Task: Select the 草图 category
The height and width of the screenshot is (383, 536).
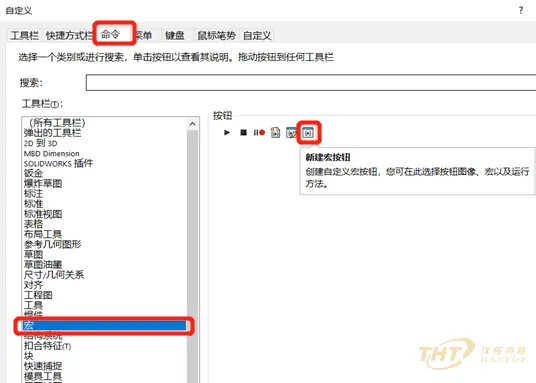Action: coord(33,254)
